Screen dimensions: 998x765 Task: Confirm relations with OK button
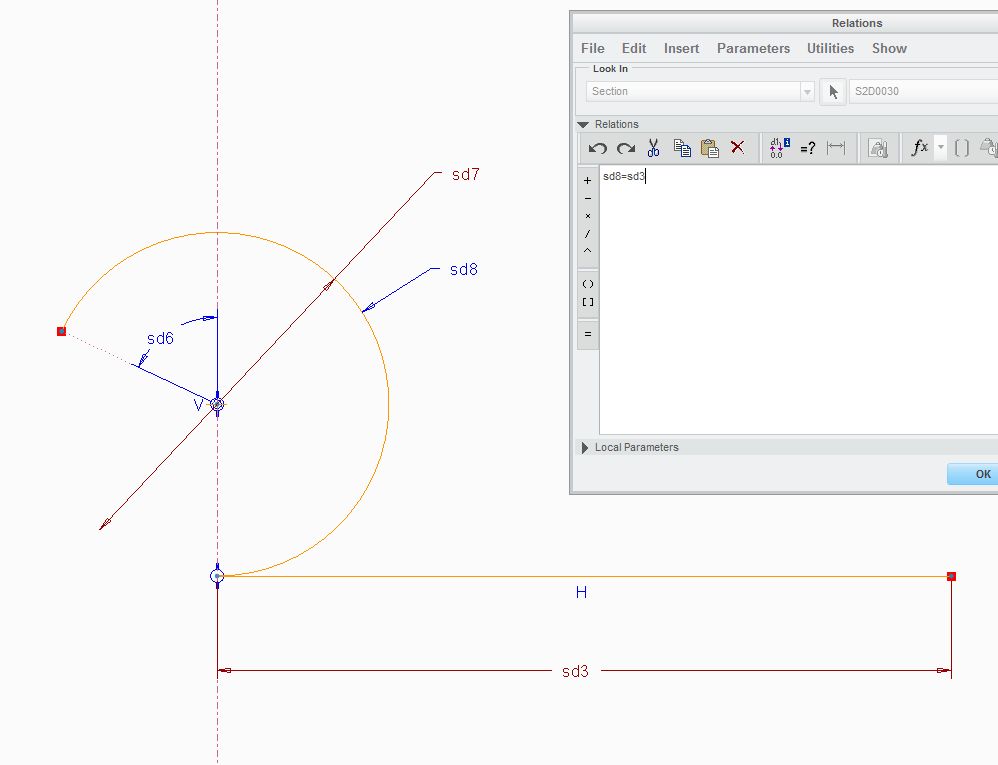coord(974,474)
